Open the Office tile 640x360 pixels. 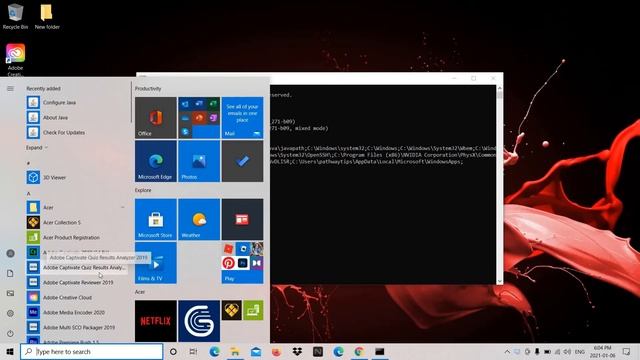click(156, 118)
